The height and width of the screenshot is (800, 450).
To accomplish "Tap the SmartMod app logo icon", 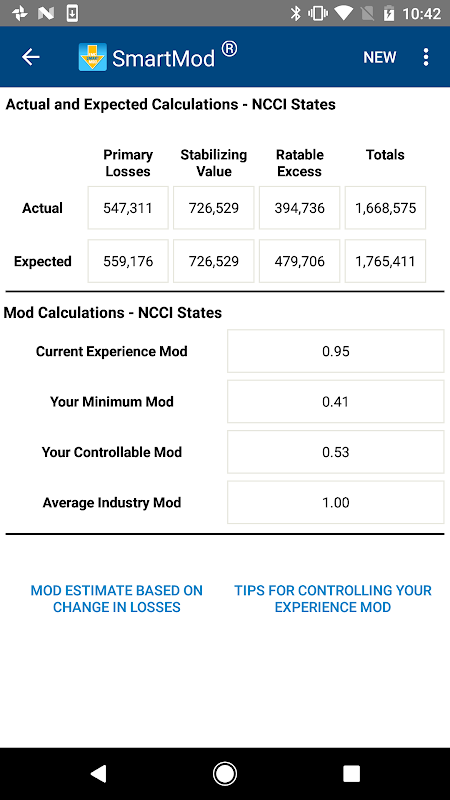I will (93, 57).
